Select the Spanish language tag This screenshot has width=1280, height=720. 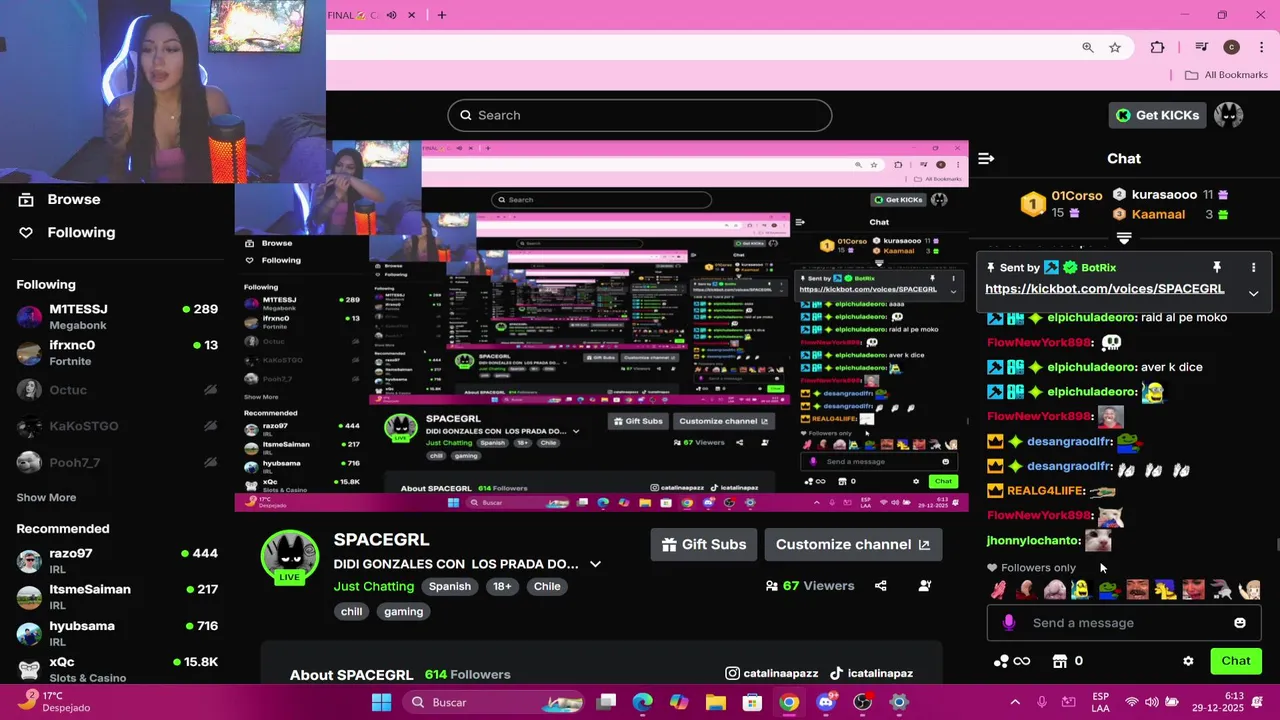point(450,586)
